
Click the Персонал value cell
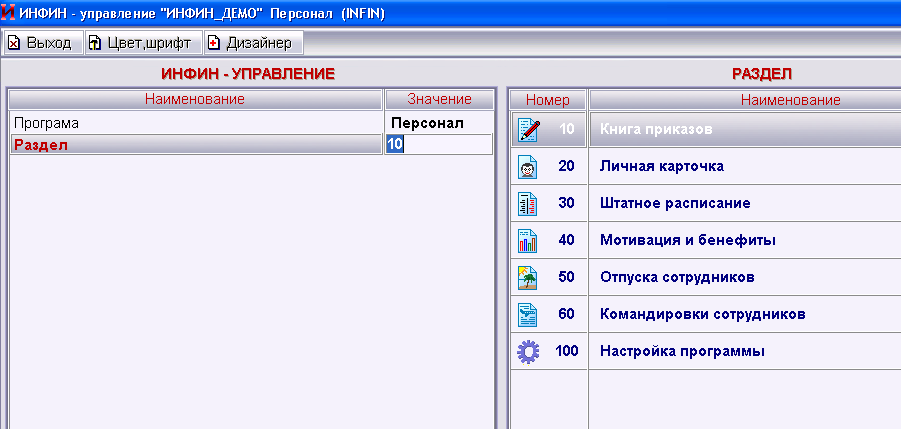click(x=428, y=123)
